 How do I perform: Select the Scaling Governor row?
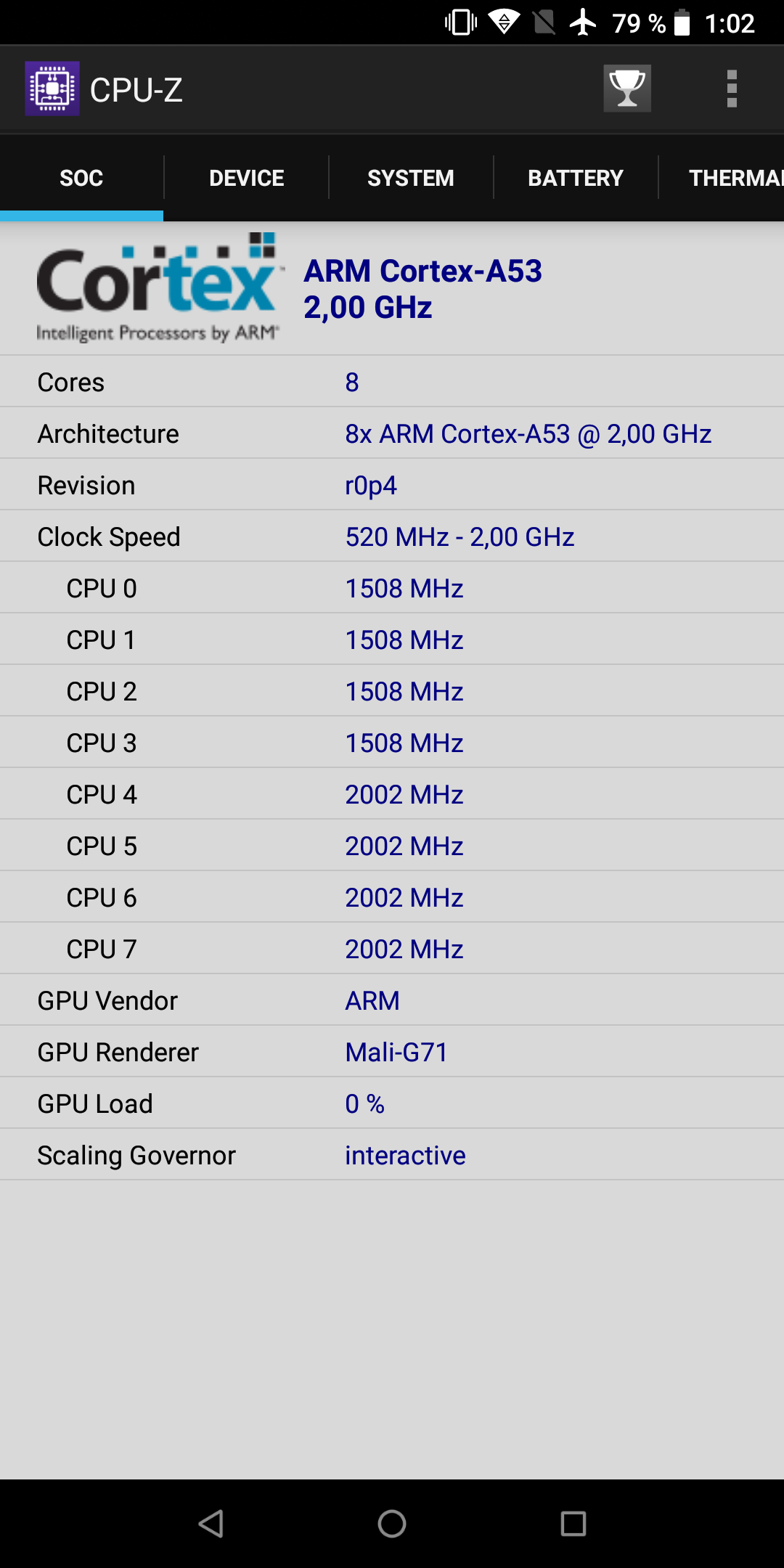(x=392, y=1155)
